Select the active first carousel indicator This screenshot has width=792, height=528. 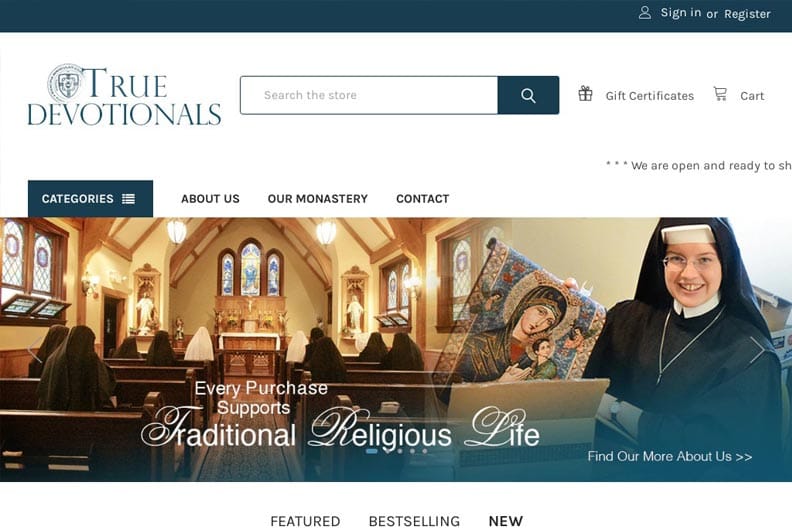pyautogui.click(x=372, y=451)
